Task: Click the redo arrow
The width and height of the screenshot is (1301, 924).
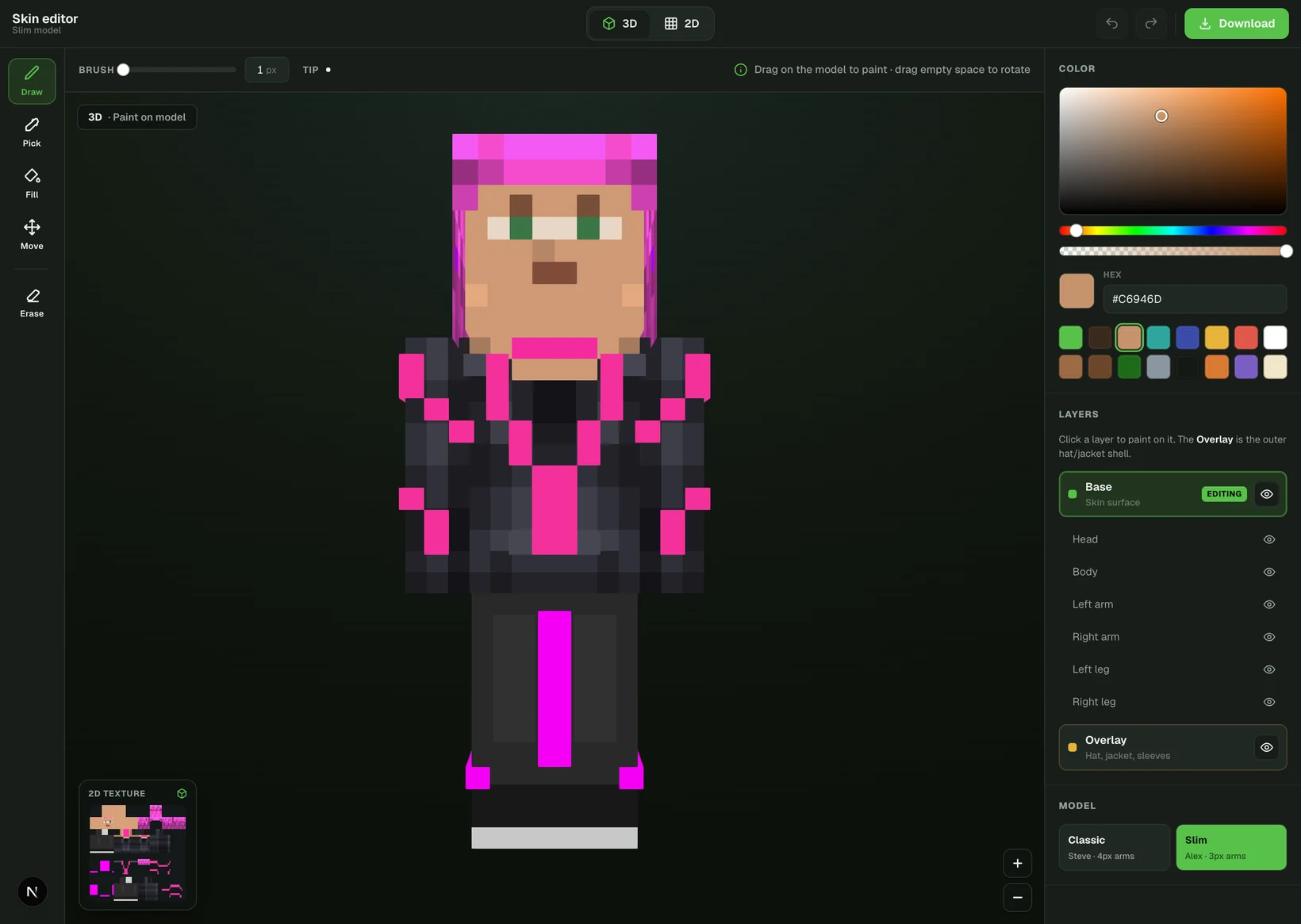Action: pos(1151,23)
